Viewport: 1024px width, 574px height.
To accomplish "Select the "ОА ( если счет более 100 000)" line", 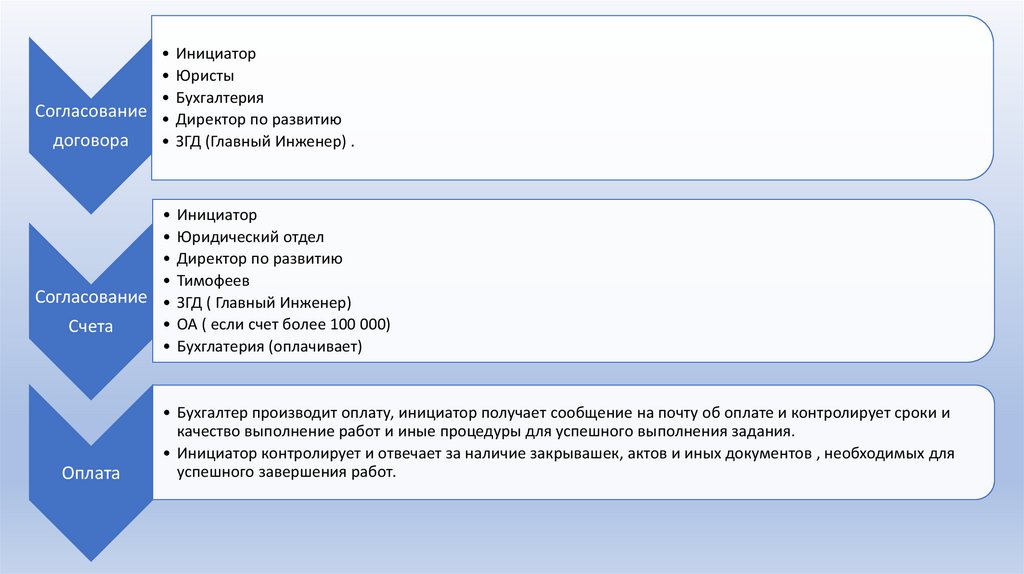I will pos(283,325).
